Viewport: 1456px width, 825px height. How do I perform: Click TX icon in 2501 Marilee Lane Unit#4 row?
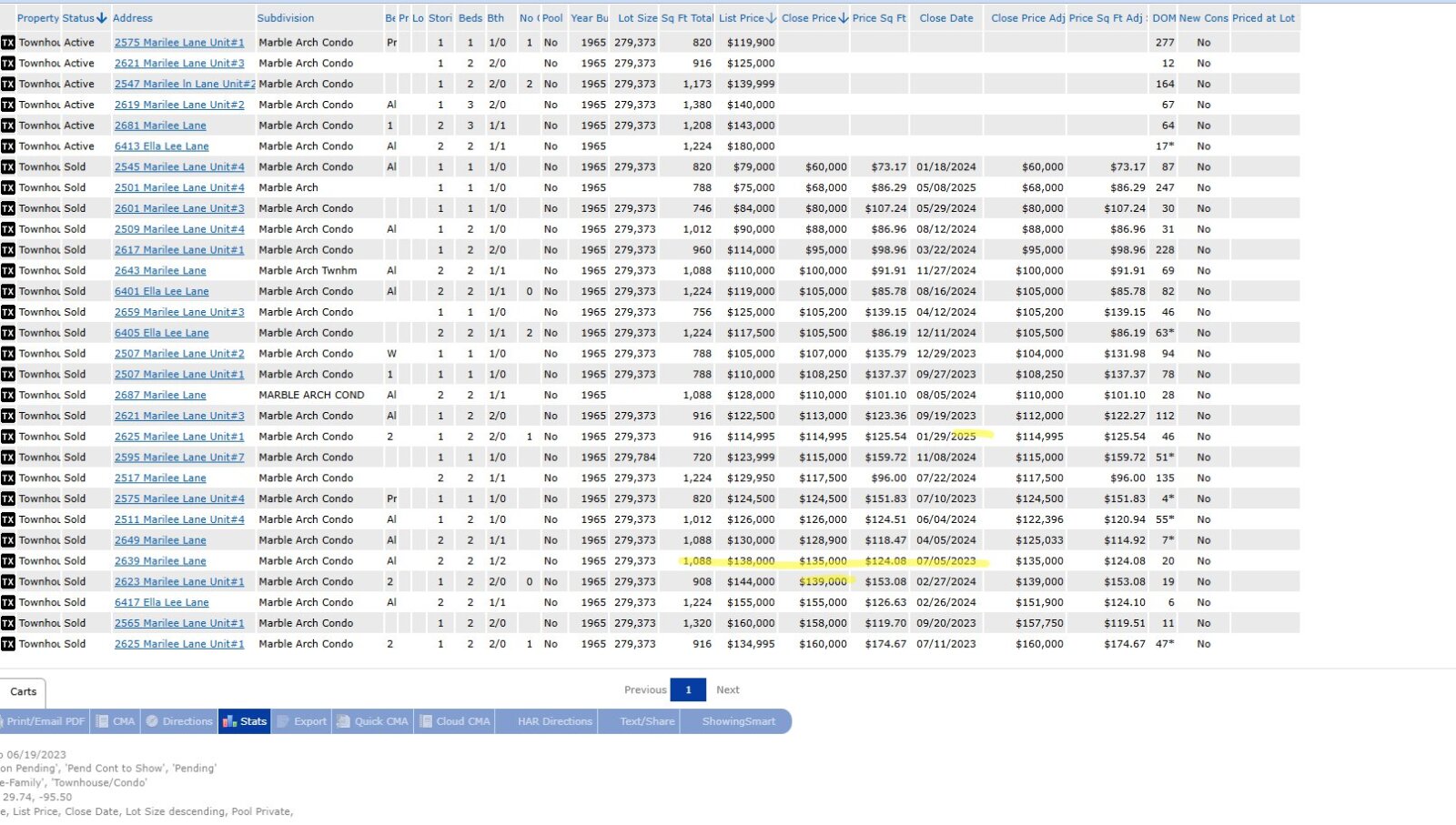(8, 187)
